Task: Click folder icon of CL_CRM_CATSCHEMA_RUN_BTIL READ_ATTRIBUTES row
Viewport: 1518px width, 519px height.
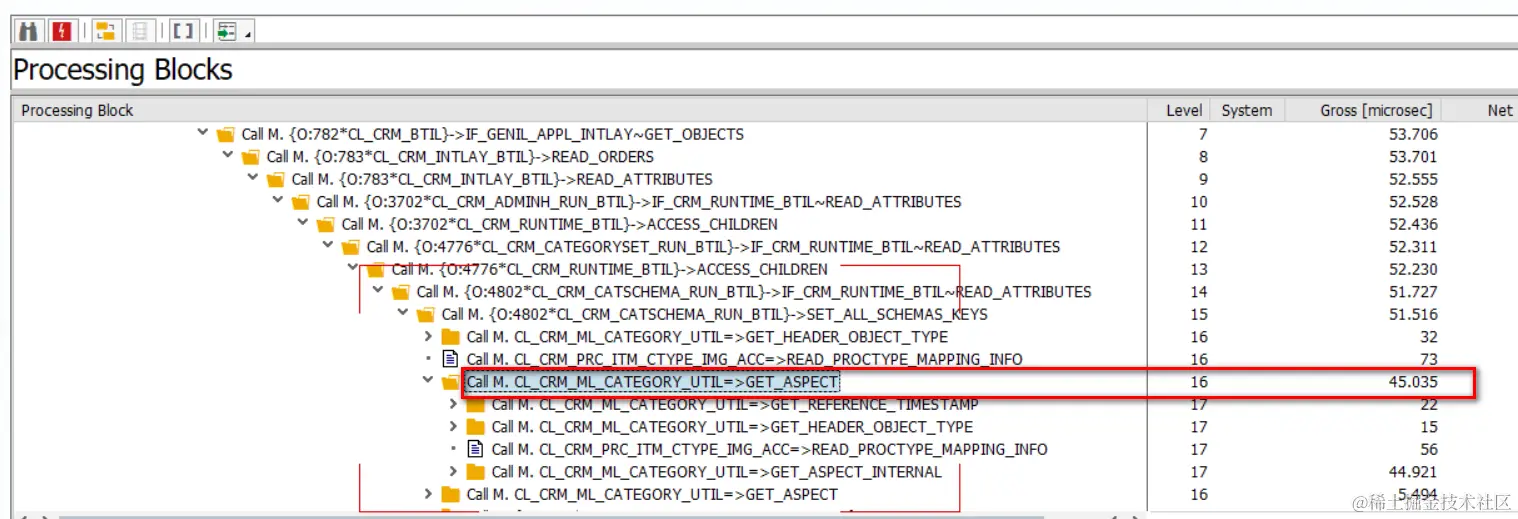Action: (400, 292)
